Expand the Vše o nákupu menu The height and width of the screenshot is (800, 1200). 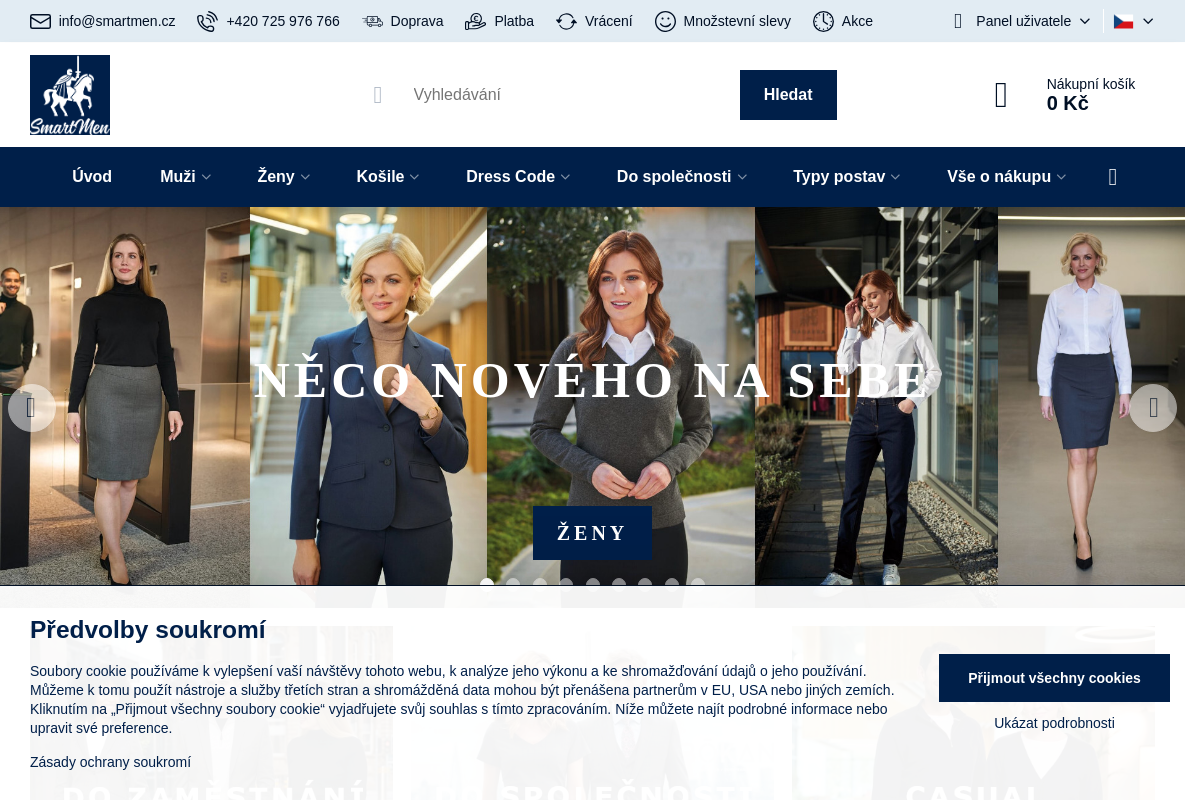[1006, 177]
